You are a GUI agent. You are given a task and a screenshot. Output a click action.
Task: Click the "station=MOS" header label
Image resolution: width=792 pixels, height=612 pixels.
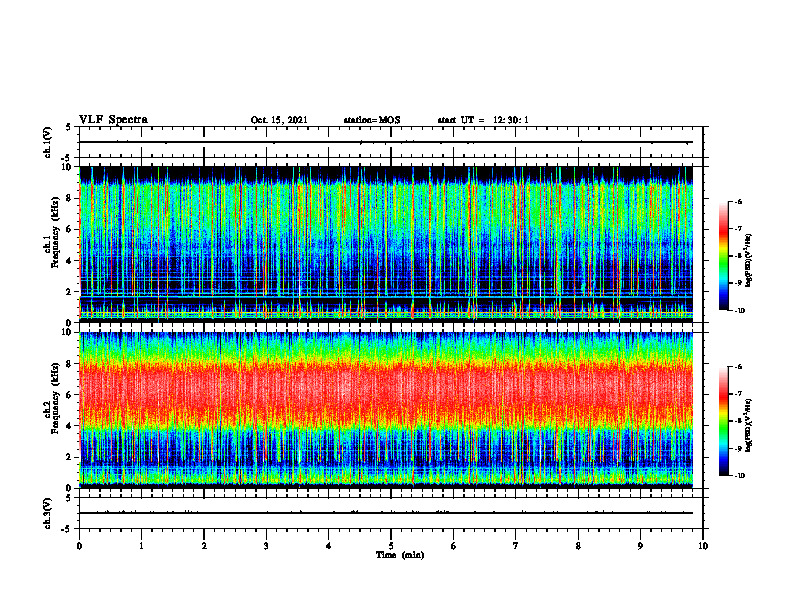(x=372, y=120)
